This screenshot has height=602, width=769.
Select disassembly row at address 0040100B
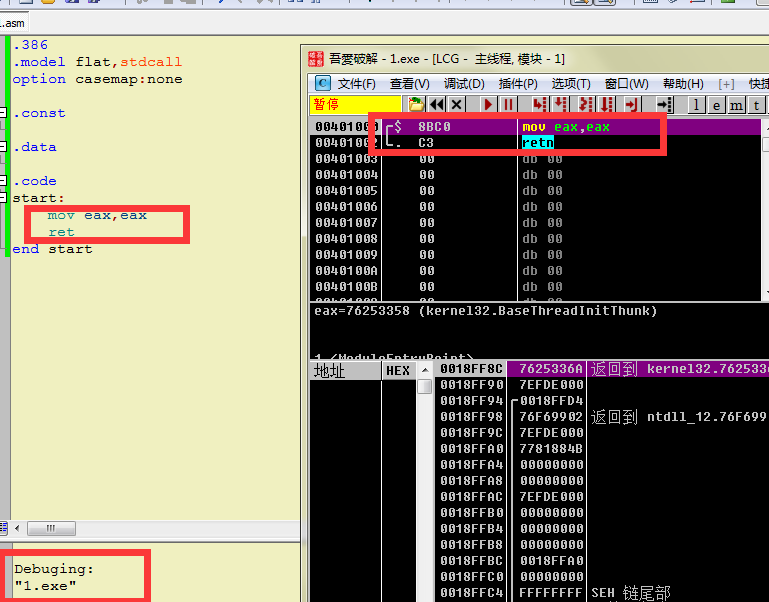[x=537, y=287]
